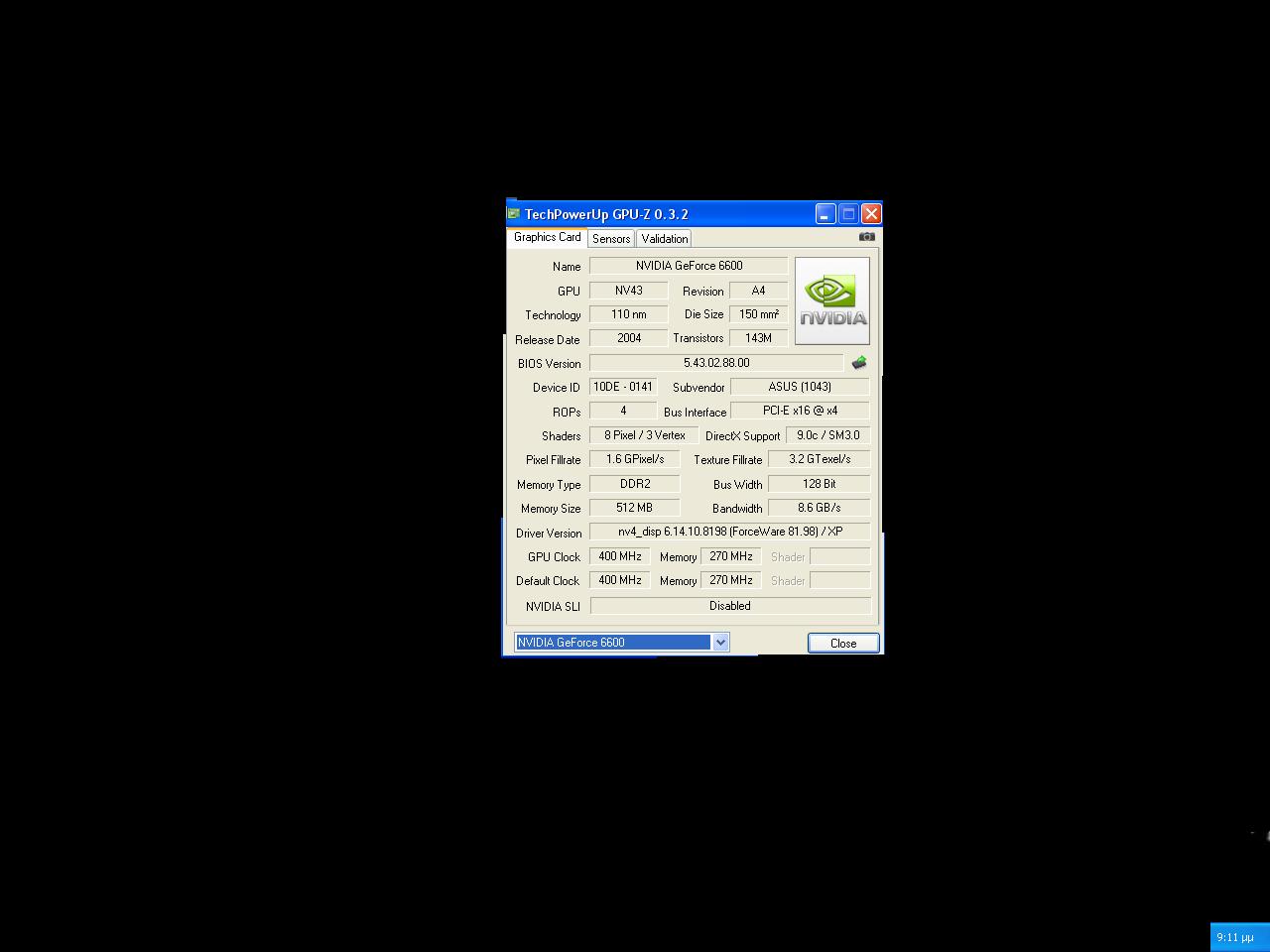The height and width of the screenshot is (952, 1270).
Task: Click the NVIDIA SLI field showing Disabled
Action: (x=730, y=606)
